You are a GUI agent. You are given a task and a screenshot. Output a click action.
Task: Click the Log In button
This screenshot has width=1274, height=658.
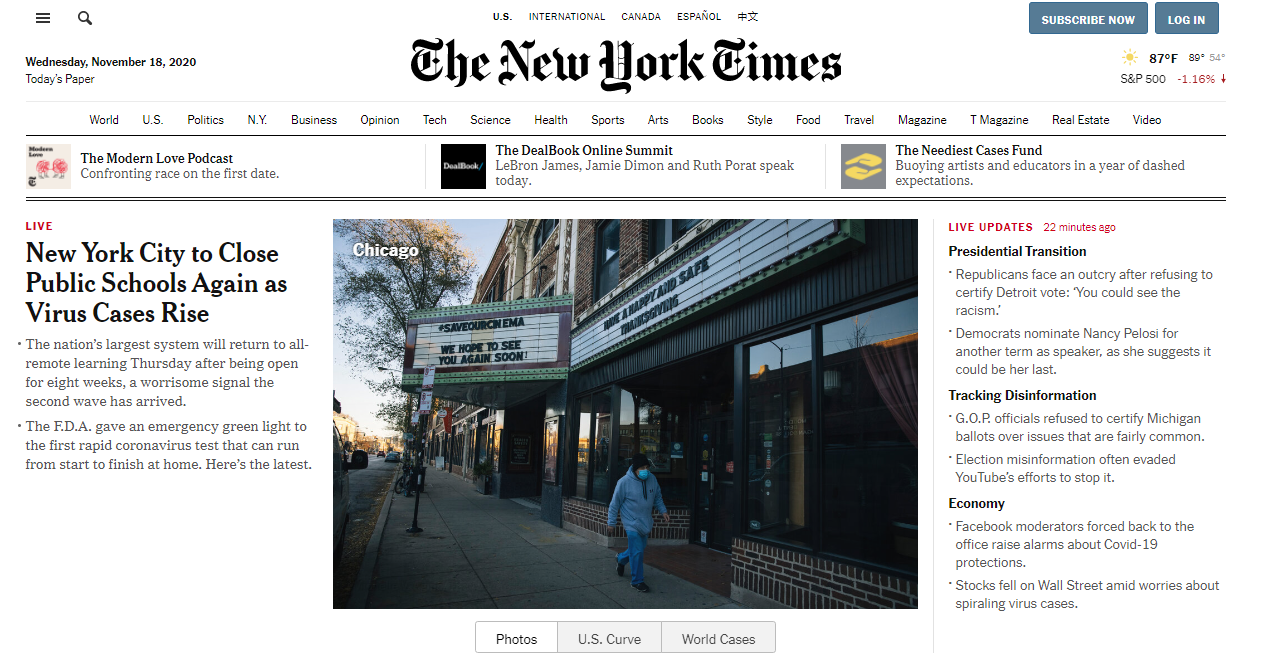coord(1186,19)
